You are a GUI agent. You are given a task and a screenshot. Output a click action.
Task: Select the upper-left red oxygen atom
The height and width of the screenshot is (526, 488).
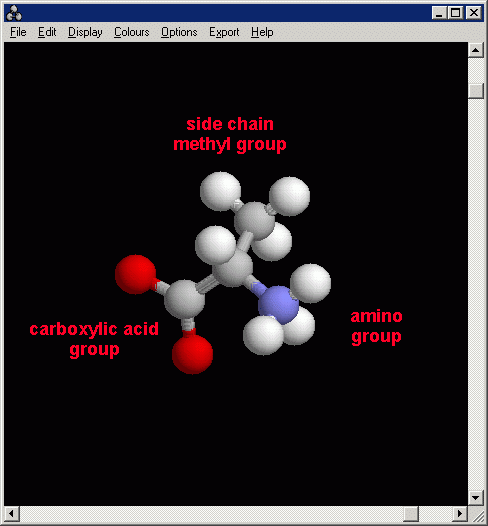(x=135, y=274)
